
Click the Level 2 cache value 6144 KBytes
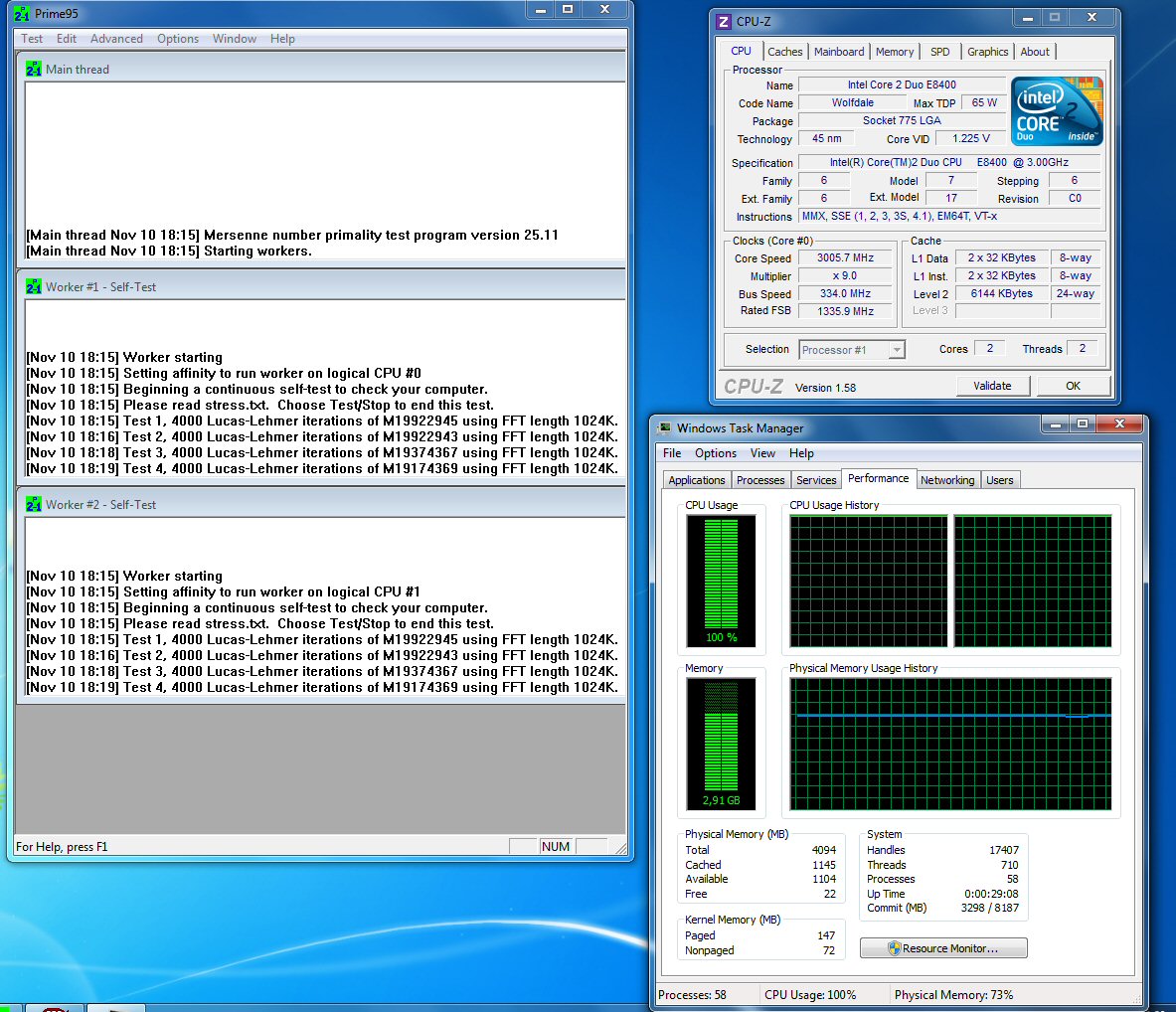pos(1001,294)
